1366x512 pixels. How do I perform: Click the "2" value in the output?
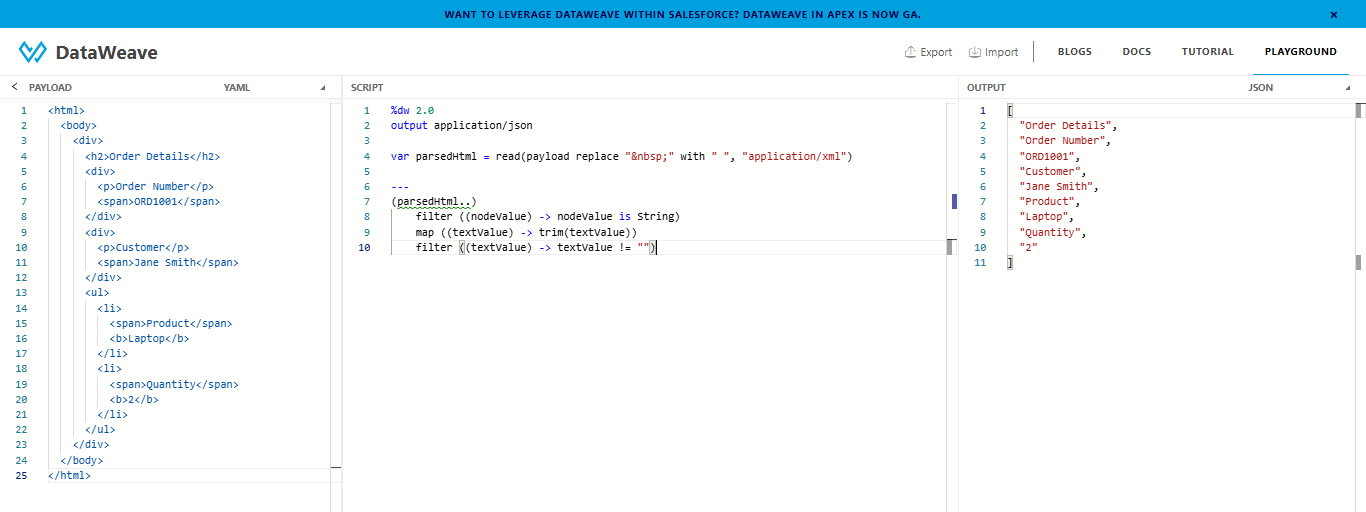click(x=1028, y=247)
